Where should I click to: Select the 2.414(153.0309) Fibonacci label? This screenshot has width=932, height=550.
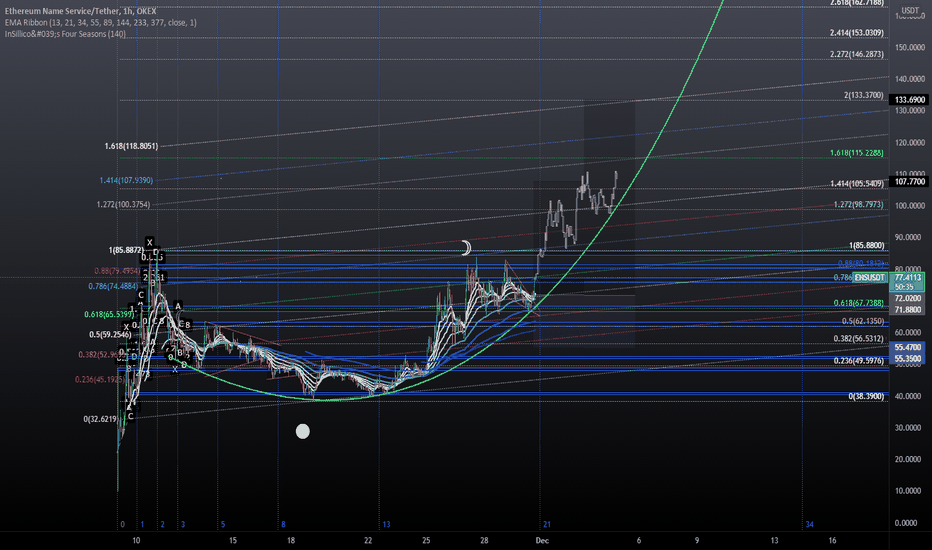coord(857,33)
